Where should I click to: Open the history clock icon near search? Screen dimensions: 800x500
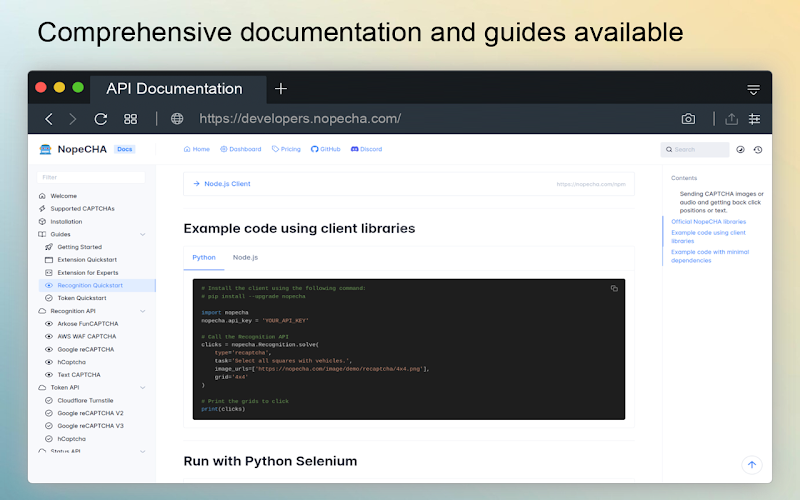[x=758, y=149]
